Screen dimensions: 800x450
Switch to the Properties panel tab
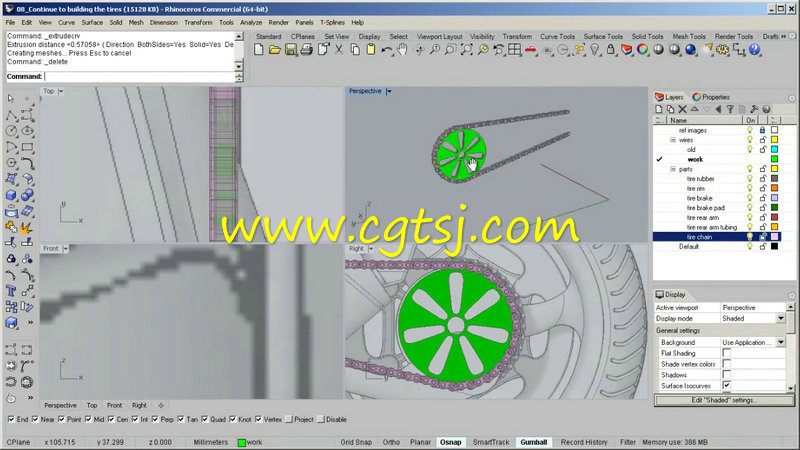click(711, 97)
